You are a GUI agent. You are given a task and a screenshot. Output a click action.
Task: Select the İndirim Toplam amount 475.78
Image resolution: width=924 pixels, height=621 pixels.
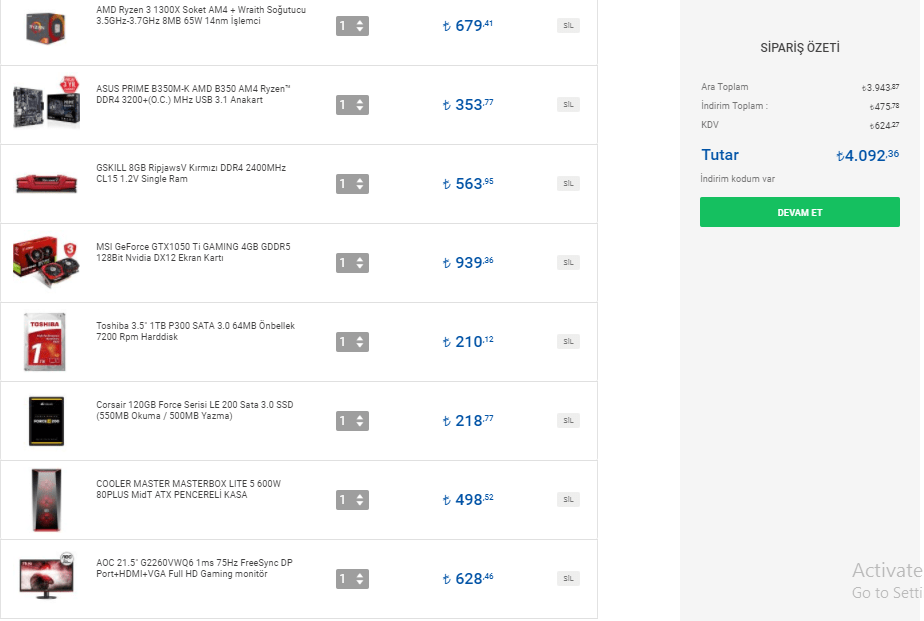pos(885,106)
